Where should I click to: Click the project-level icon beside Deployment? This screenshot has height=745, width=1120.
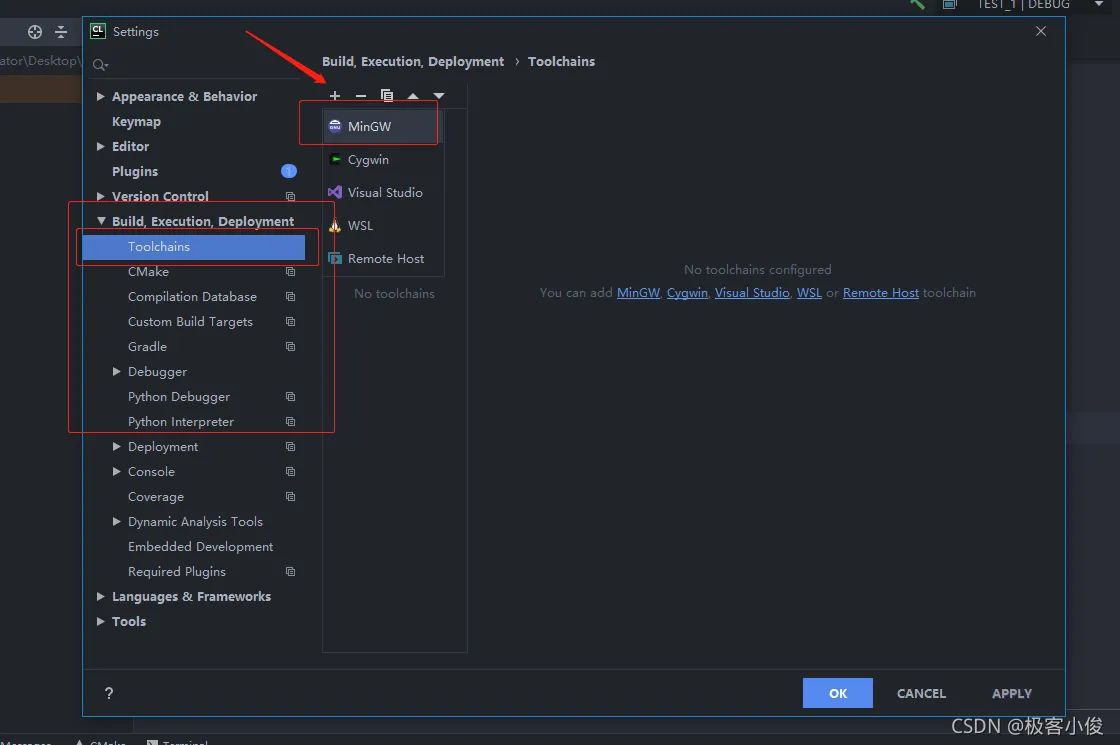pyautogui.click(x=290, y=446)
